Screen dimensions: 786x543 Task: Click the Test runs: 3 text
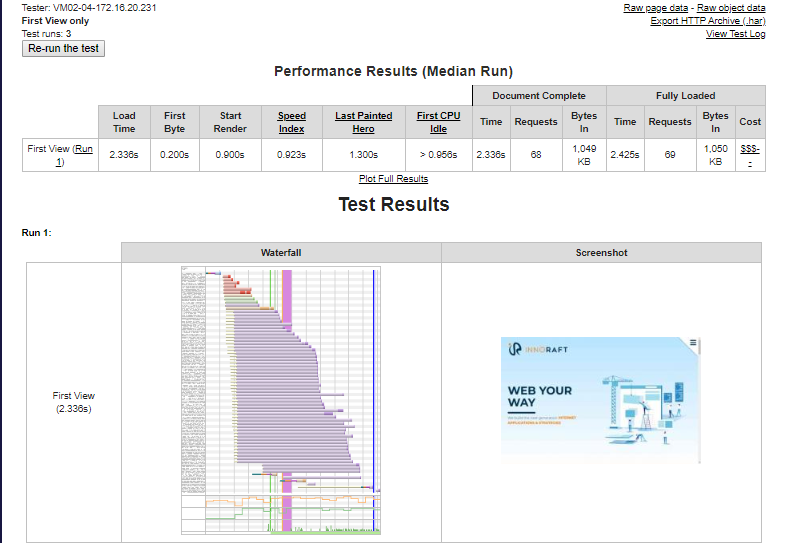click(46, 34)
